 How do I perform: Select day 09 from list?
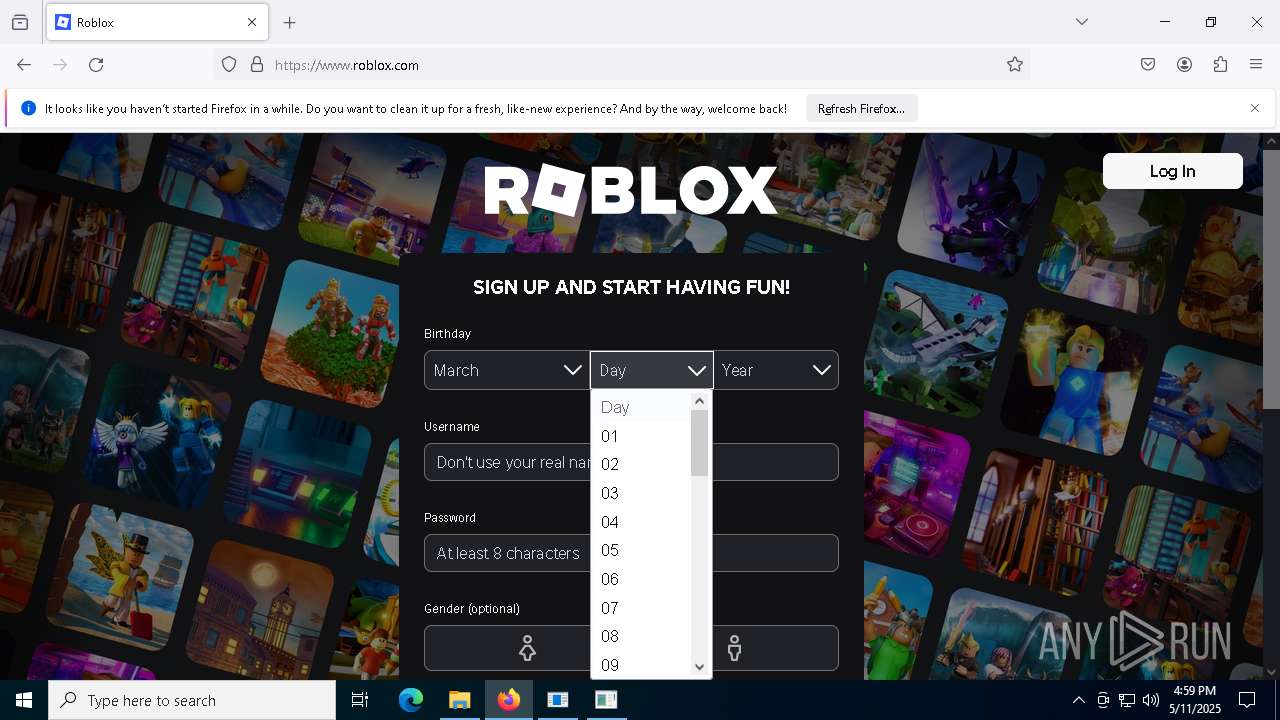coord(640,665)
